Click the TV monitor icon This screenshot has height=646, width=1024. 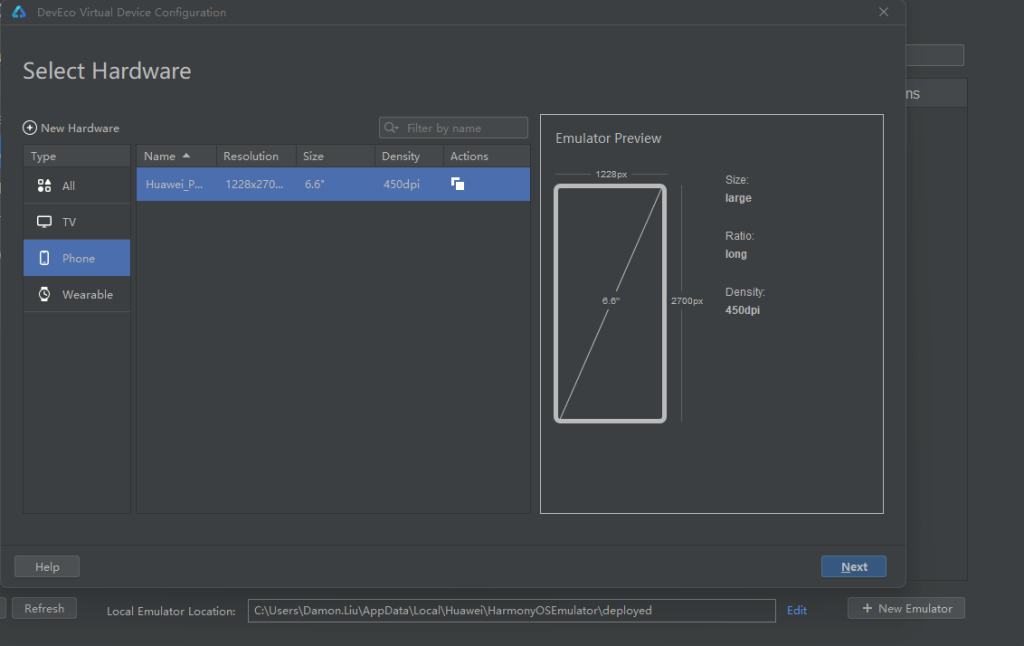[44, 222]
